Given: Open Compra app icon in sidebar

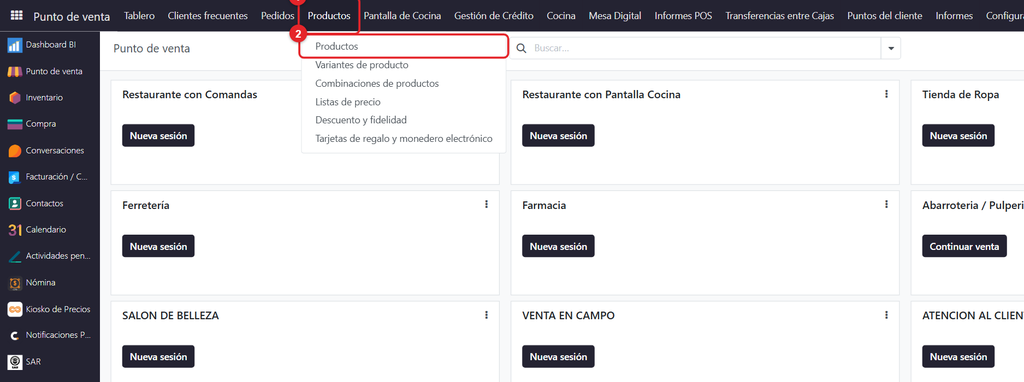Looking at the screenshot, I should [15, 124].
